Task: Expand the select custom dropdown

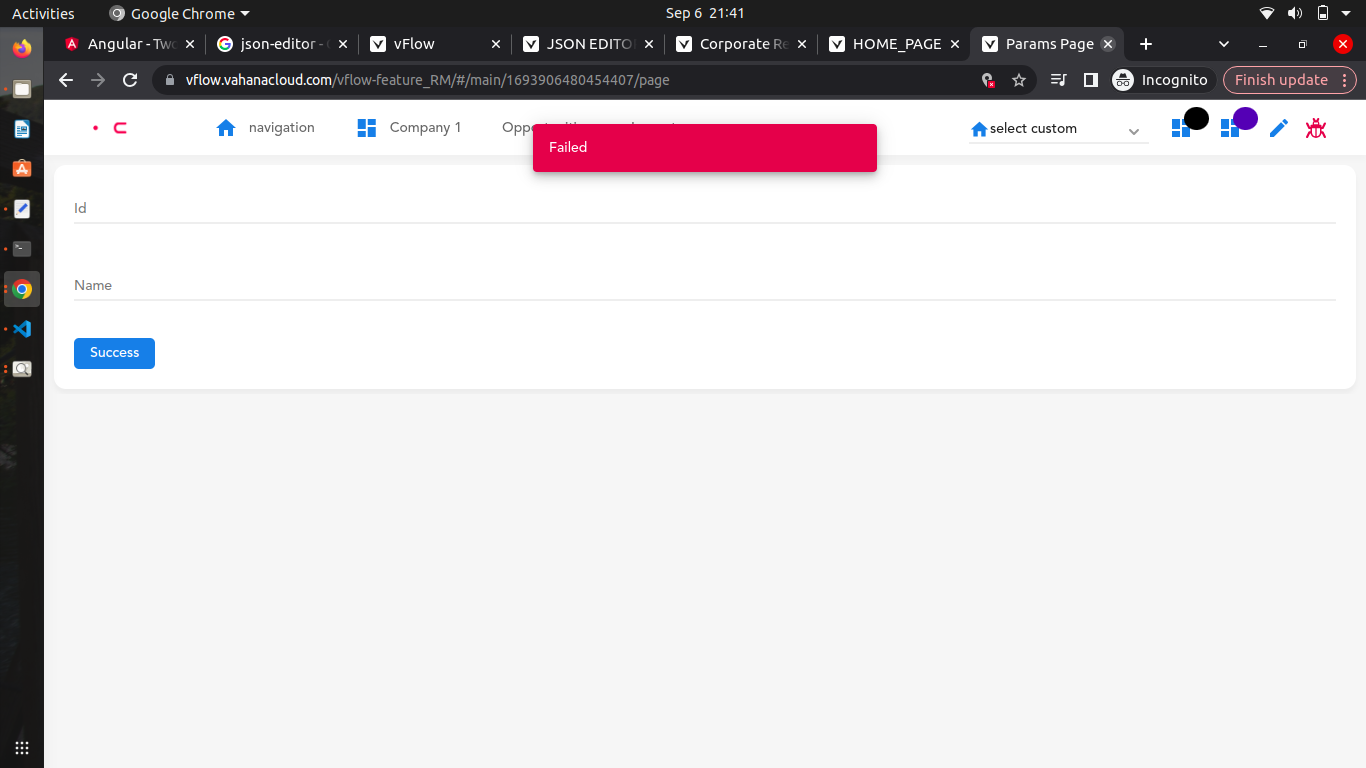Action: click(1059, 129)
